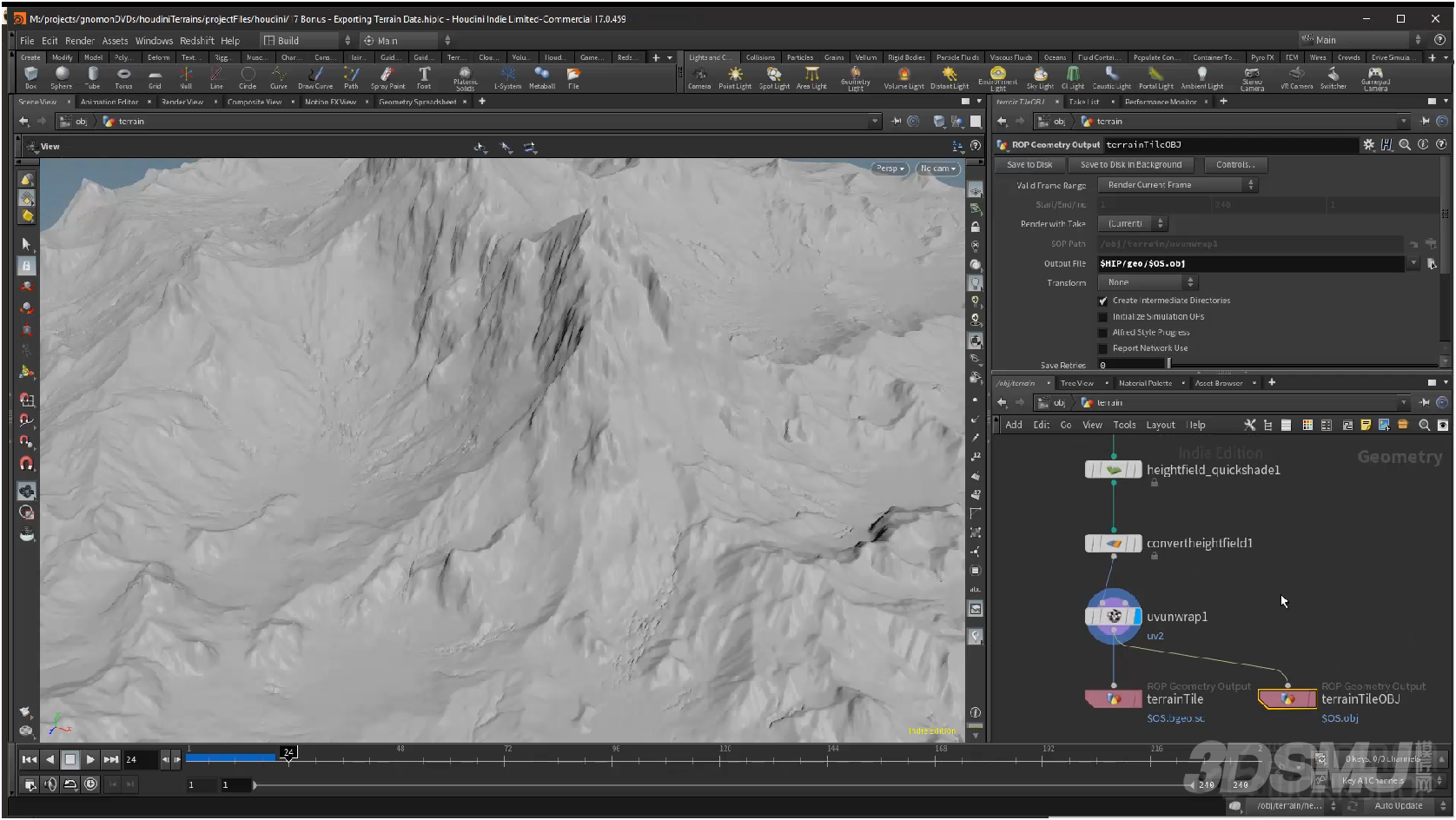Image resolution: width=1456 pixels, height=820 pixels.
Task: Switch to the Geometry Spreadsheet tab
Action: pyautogui.click(x=418, y=102)
